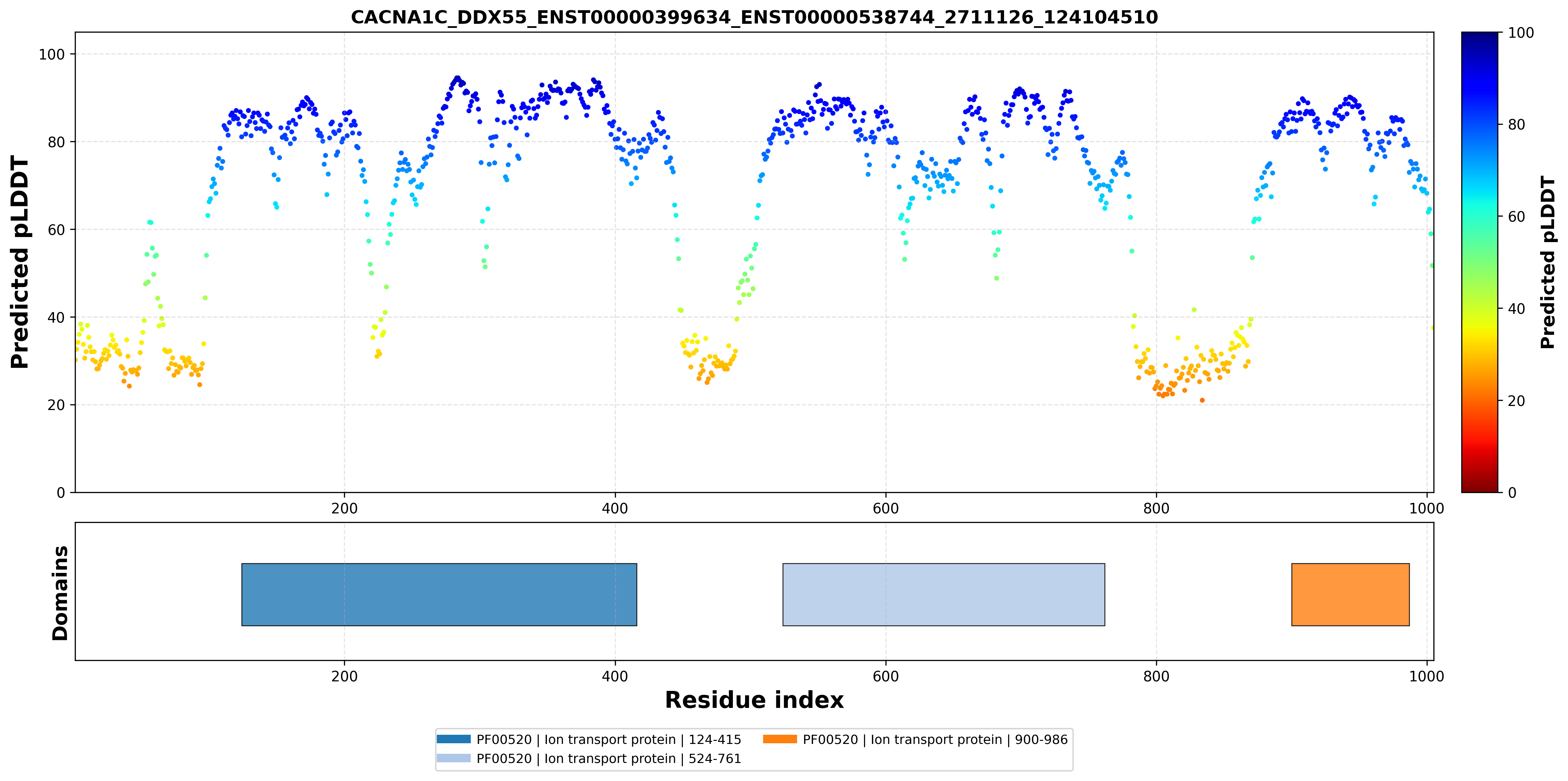The height and width of the screenshot is (781, 1568).
Task: Click the legend label 'Ion transport protein | 900-986'
Action: click(x=969, y=740)
